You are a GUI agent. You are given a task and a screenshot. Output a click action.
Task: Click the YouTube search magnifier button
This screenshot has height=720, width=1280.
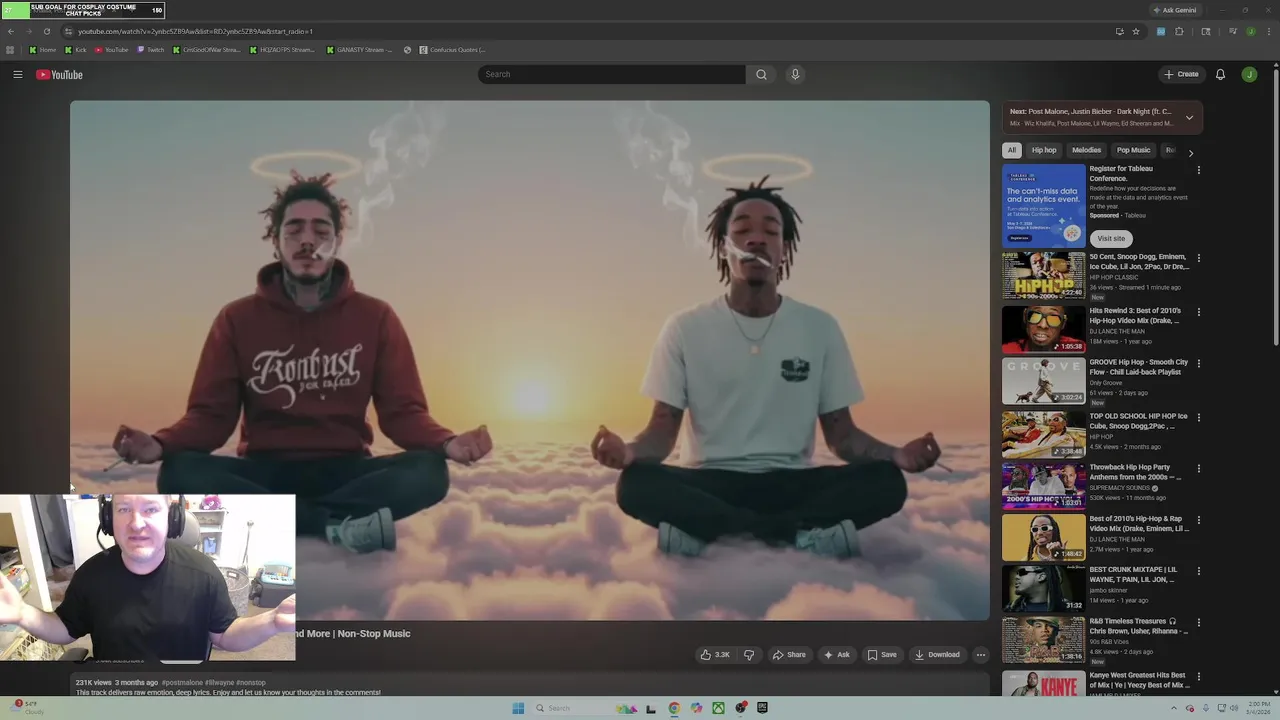coord(761,74)
